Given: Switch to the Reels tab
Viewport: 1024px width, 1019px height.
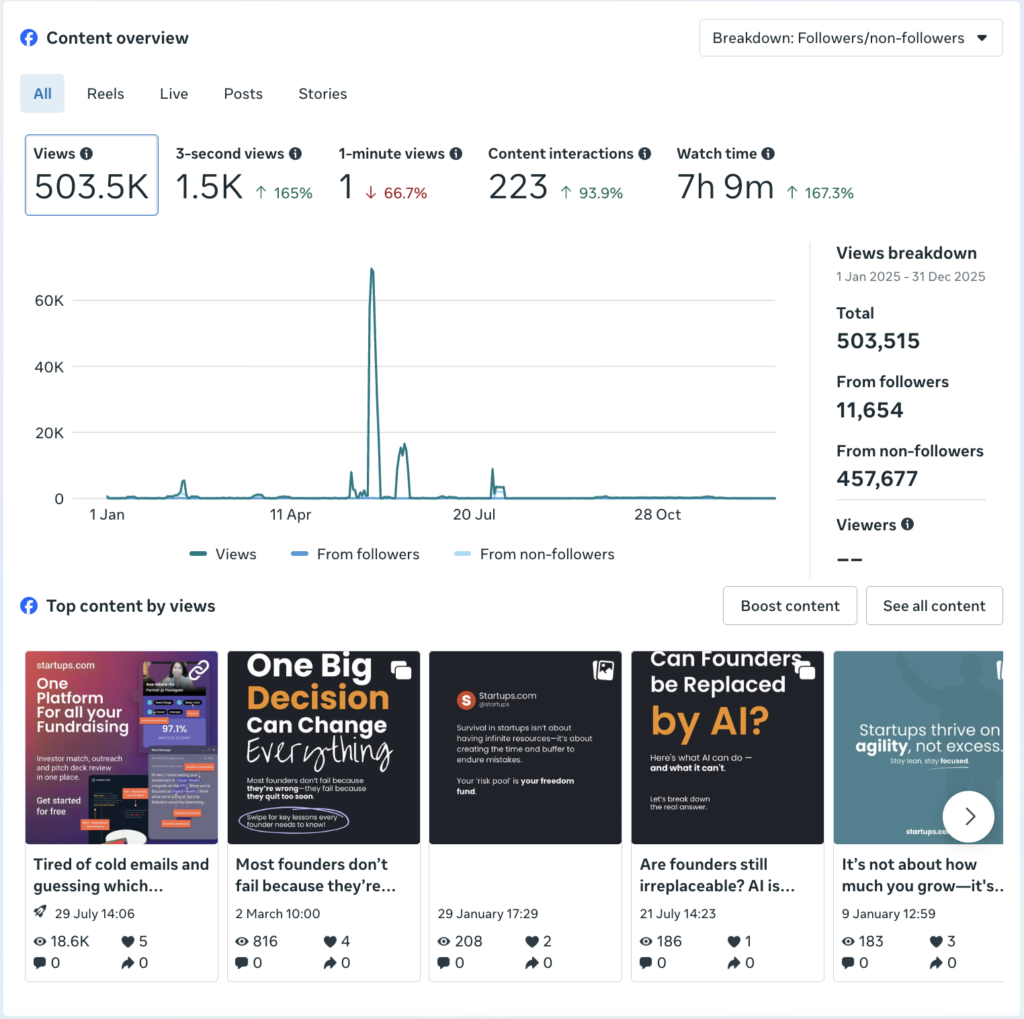Looking at the screenshot, I should 105,93.
